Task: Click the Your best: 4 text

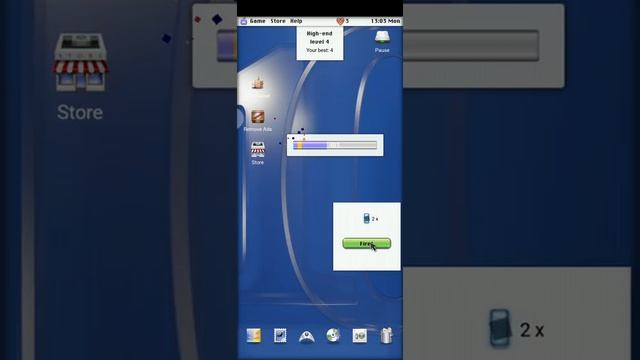Action: (x=320, y=50)
